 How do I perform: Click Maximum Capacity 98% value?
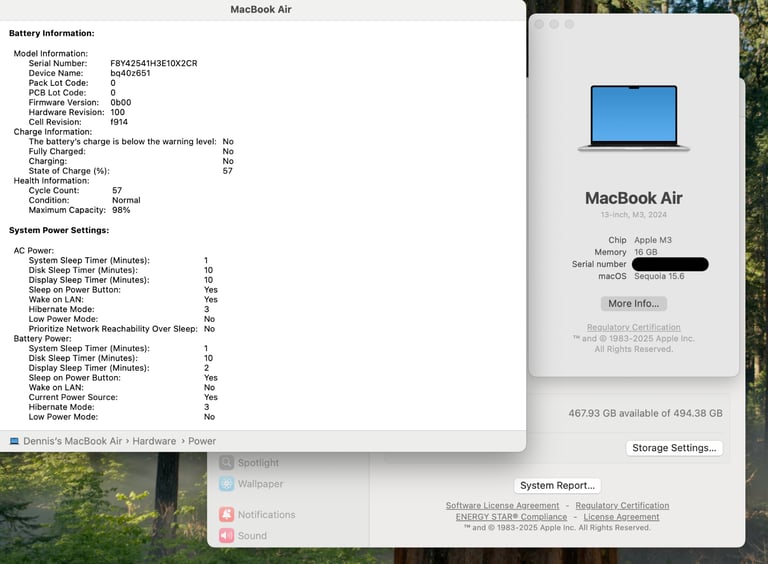(x=121, y=210)
